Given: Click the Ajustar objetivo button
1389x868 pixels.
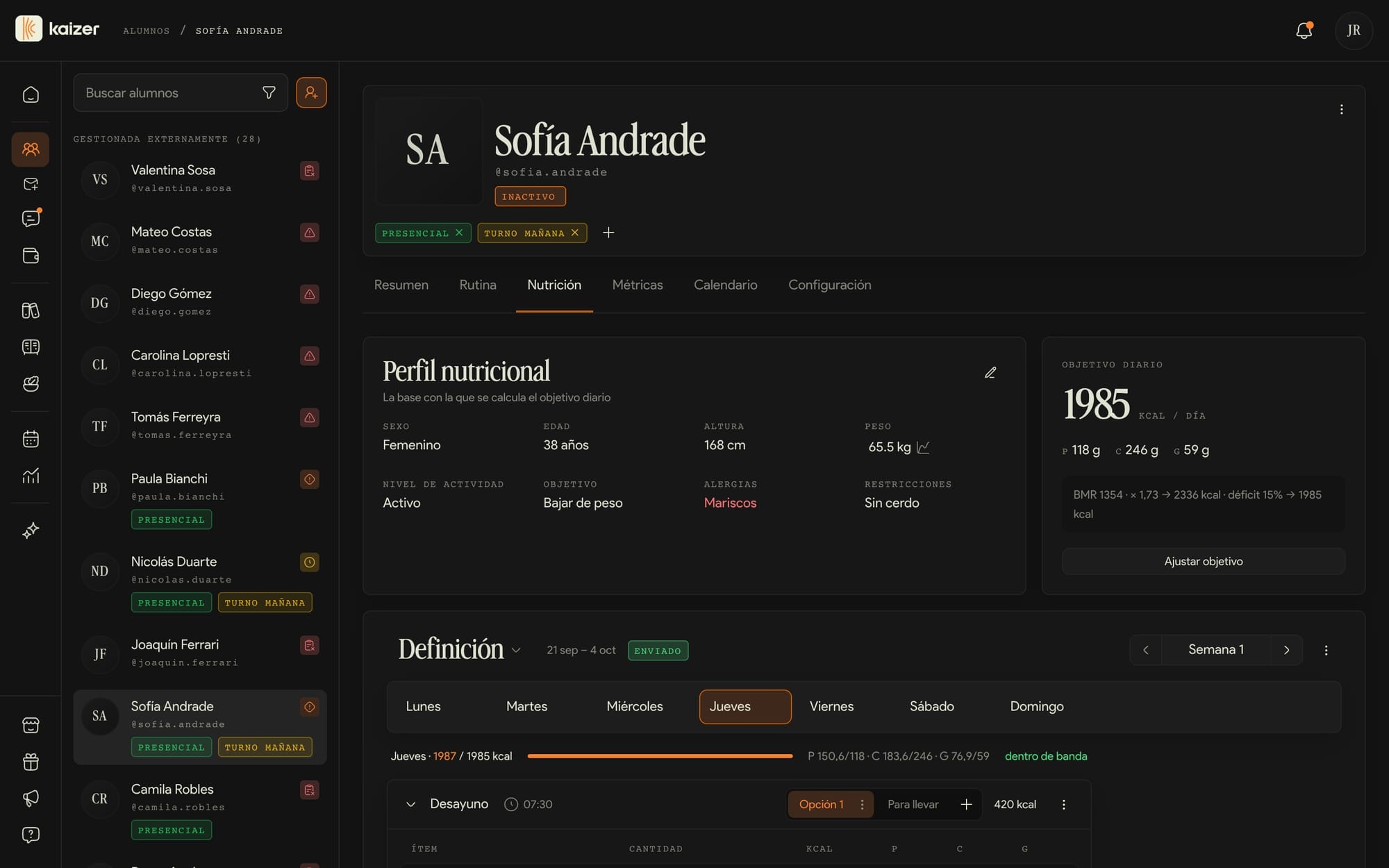Looking at the screenshot, I should [x=1203, y=561].
